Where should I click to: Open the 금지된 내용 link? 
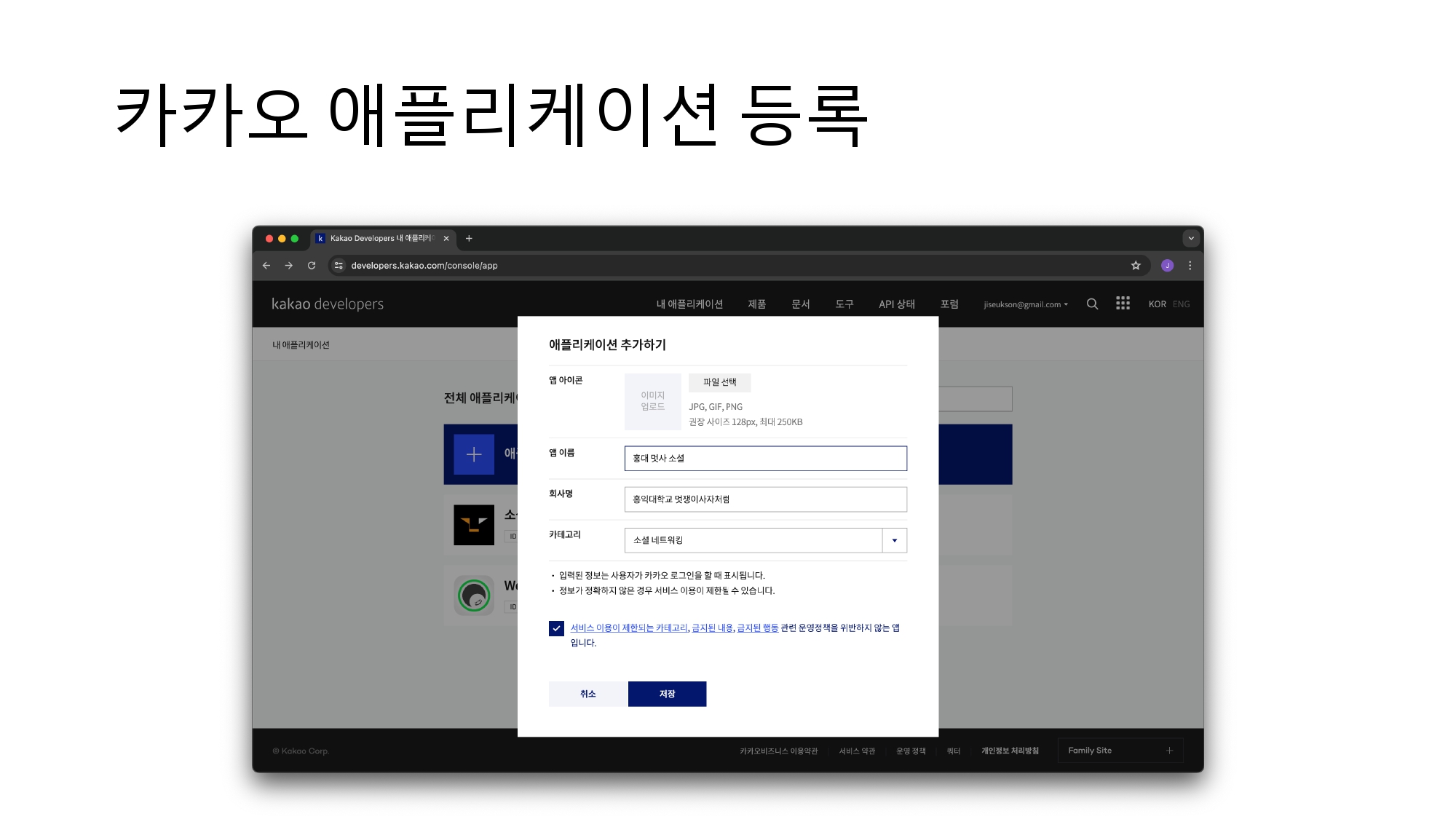click(x=712, y=628)
